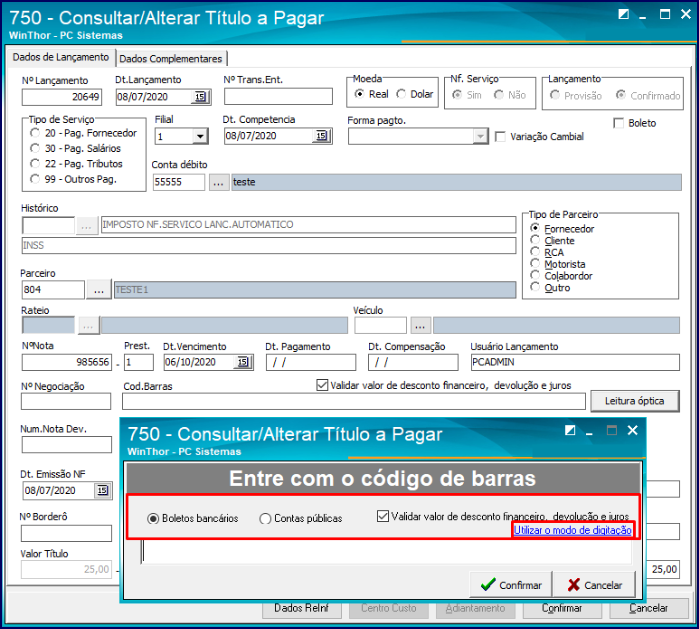Open Parceiro lookup ellipsis button

click(99, 290)
